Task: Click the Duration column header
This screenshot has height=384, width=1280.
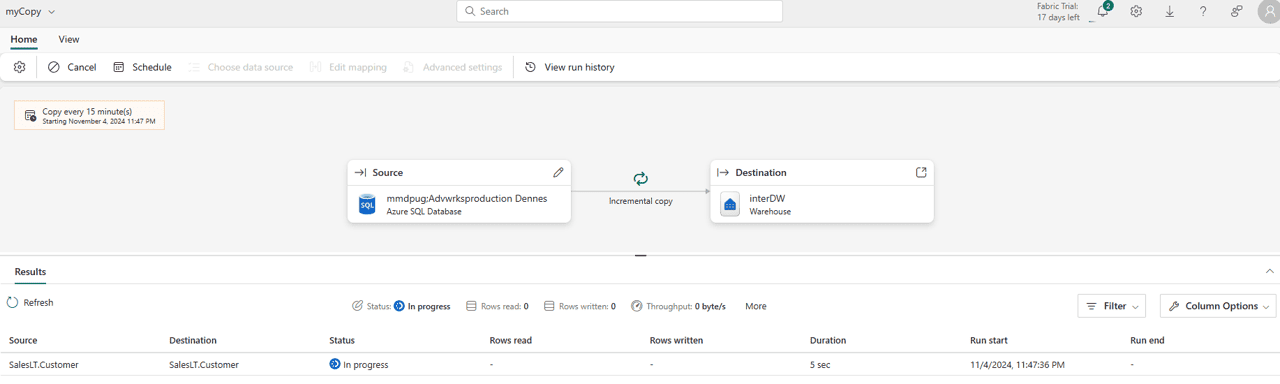Action: pos(828,341)
